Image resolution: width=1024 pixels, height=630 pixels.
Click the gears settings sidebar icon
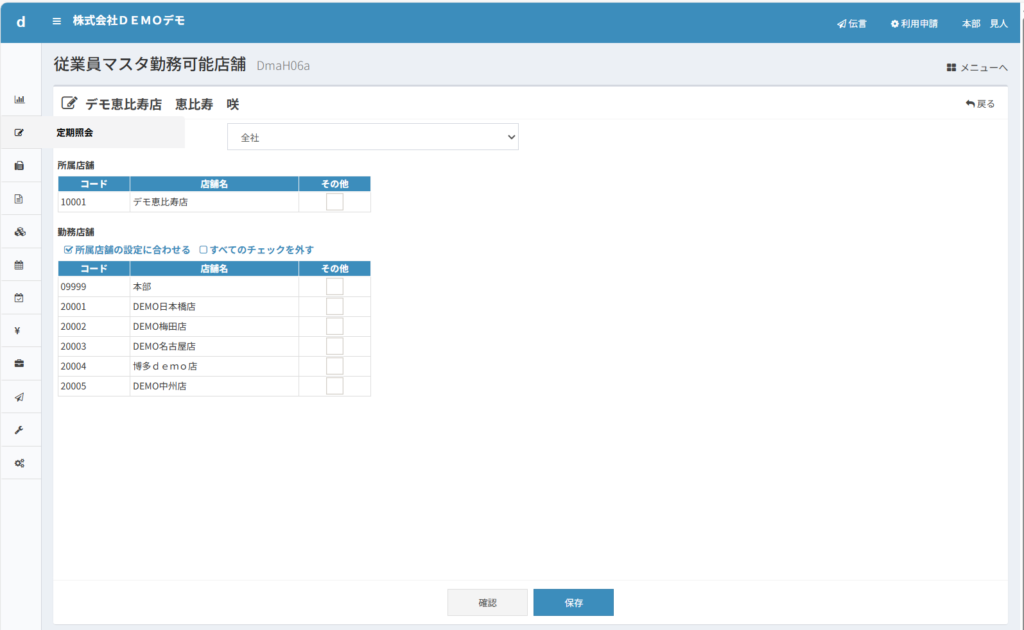click(19, 463)
